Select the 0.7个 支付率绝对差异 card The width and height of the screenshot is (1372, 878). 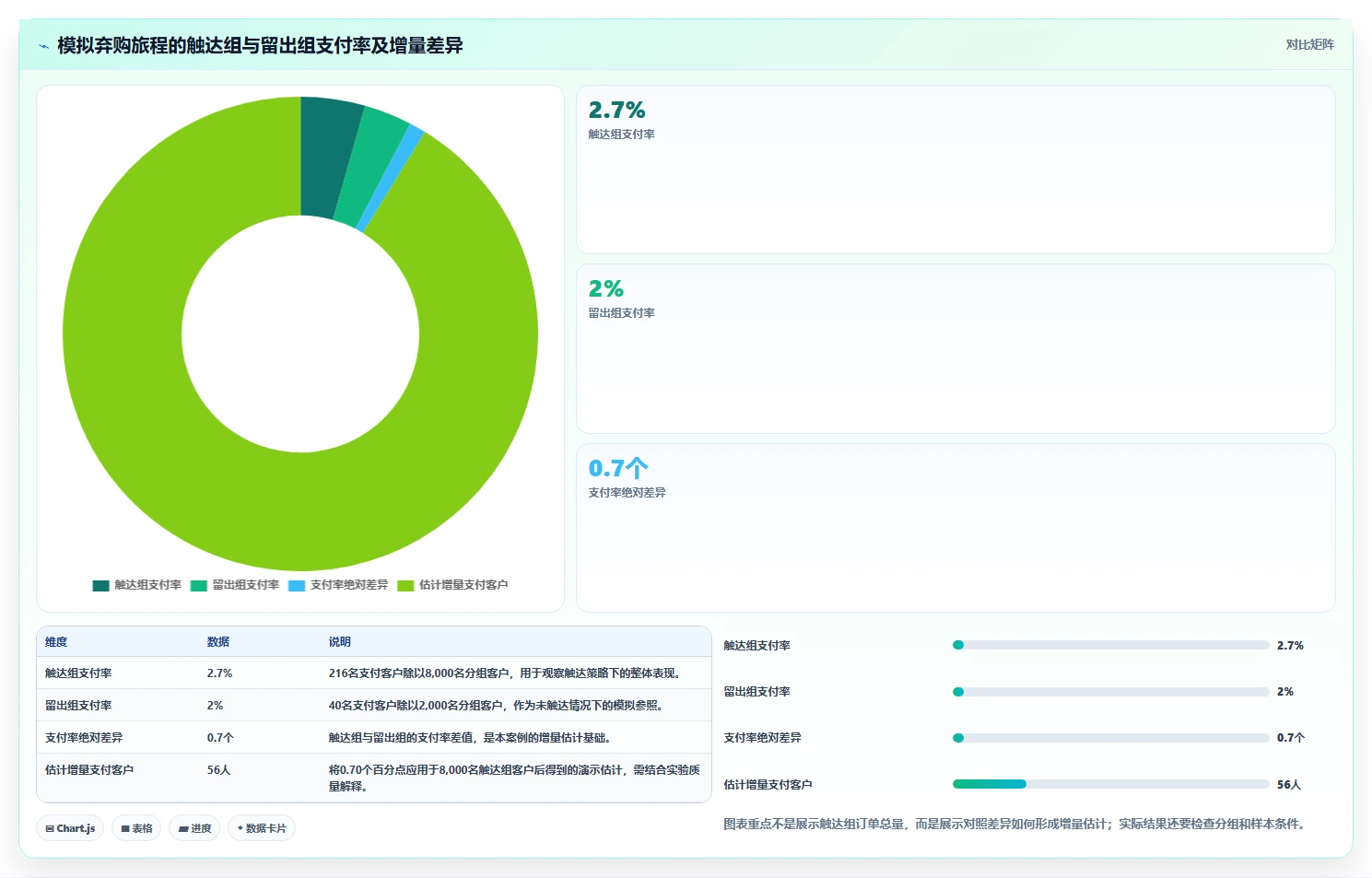tap(956, 528)
